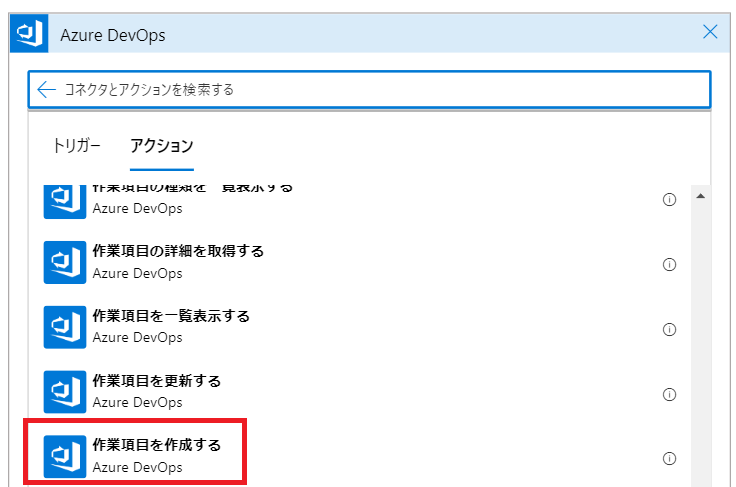Show info for the topmost list action
736x487 pixels.
669,199
